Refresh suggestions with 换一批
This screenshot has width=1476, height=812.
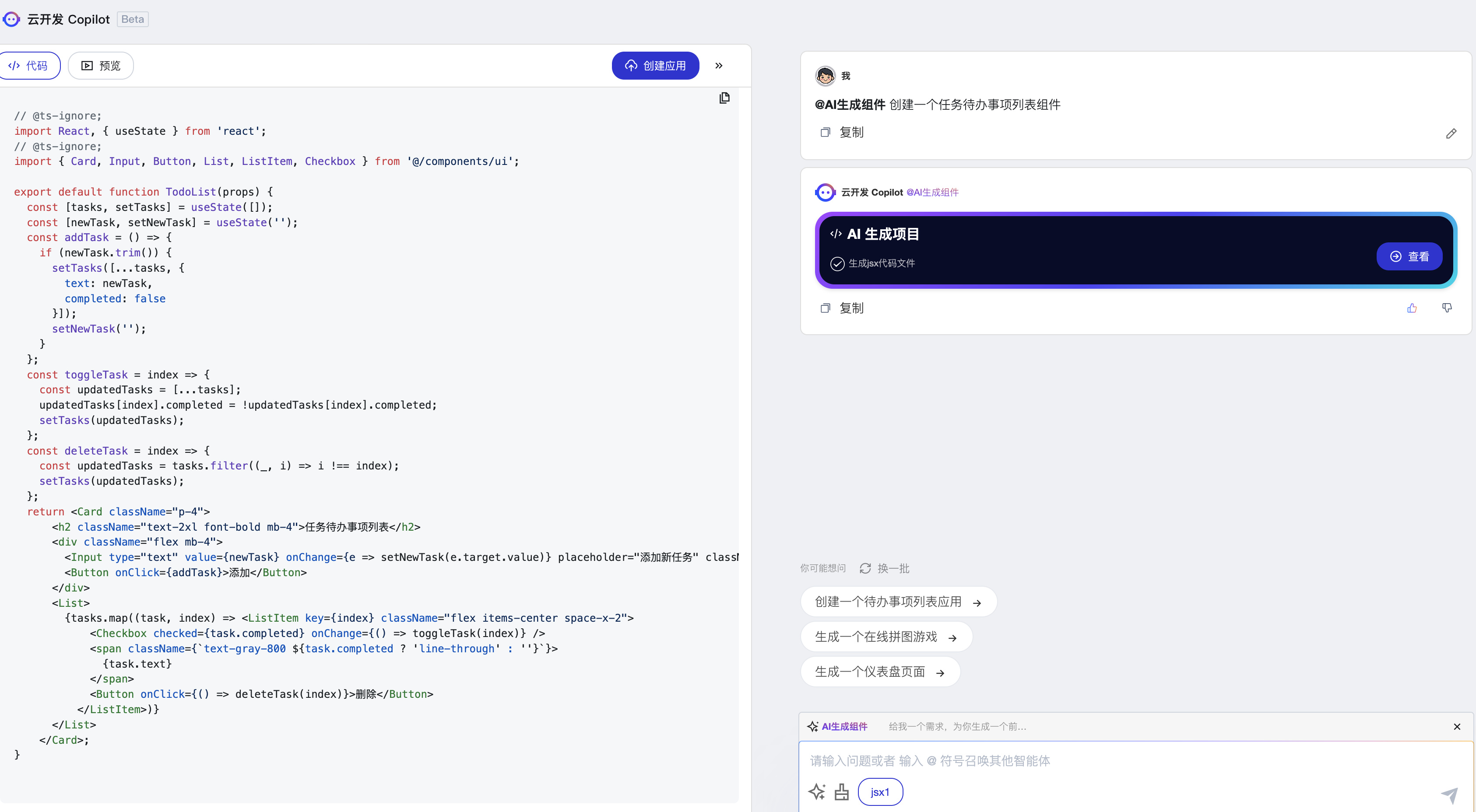tap(885, 568)
